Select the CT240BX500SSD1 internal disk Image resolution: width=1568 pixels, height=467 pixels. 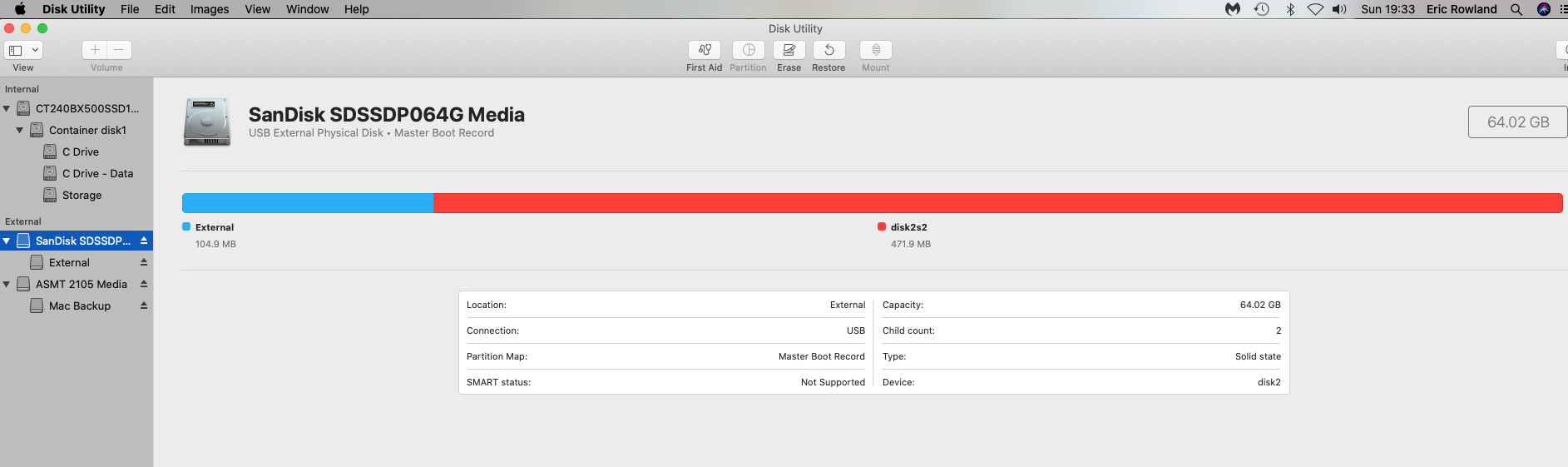click(x=77, y=108)
